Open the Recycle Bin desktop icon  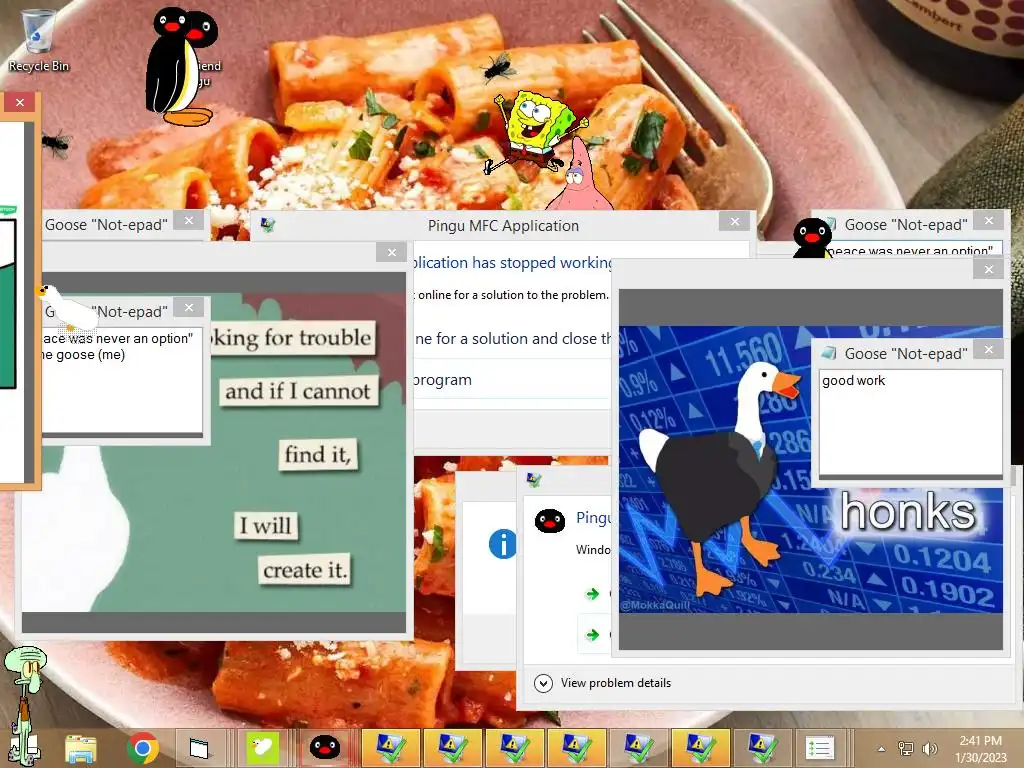[x=38, y=40]
